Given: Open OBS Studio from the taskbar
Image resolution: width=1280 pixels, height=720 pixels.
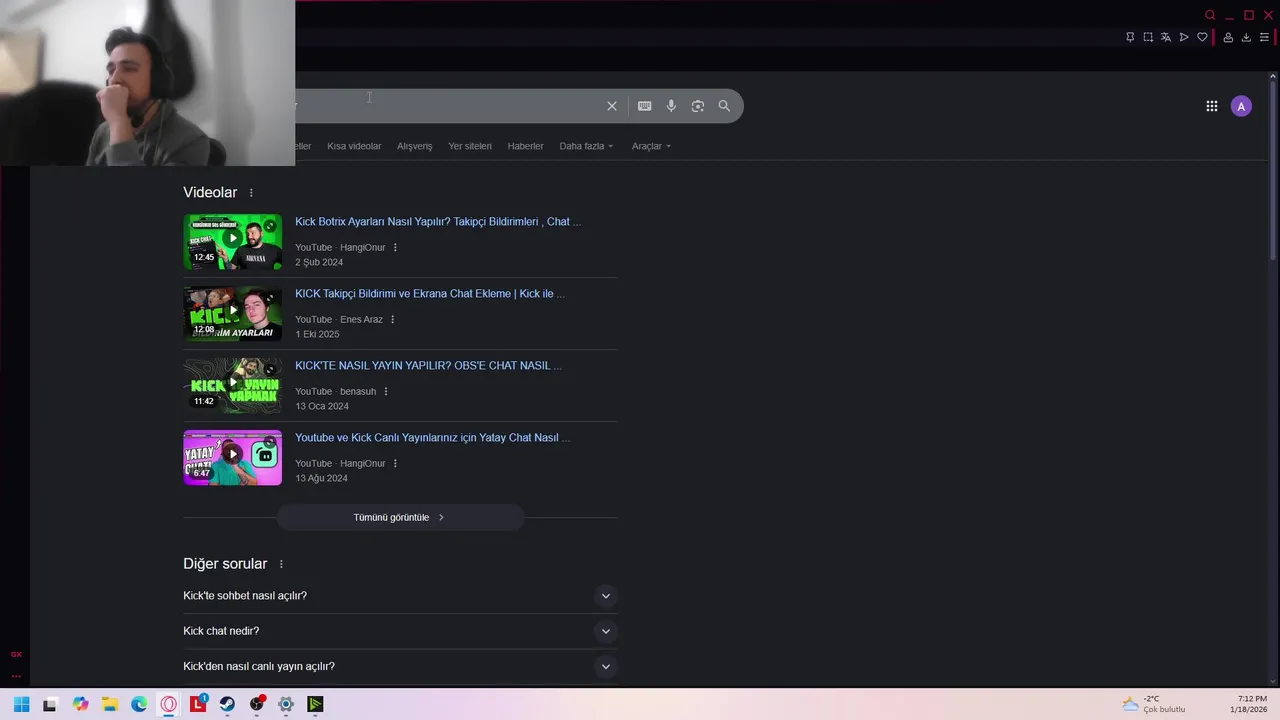Looking at the screenshot, I should [257, 704].
